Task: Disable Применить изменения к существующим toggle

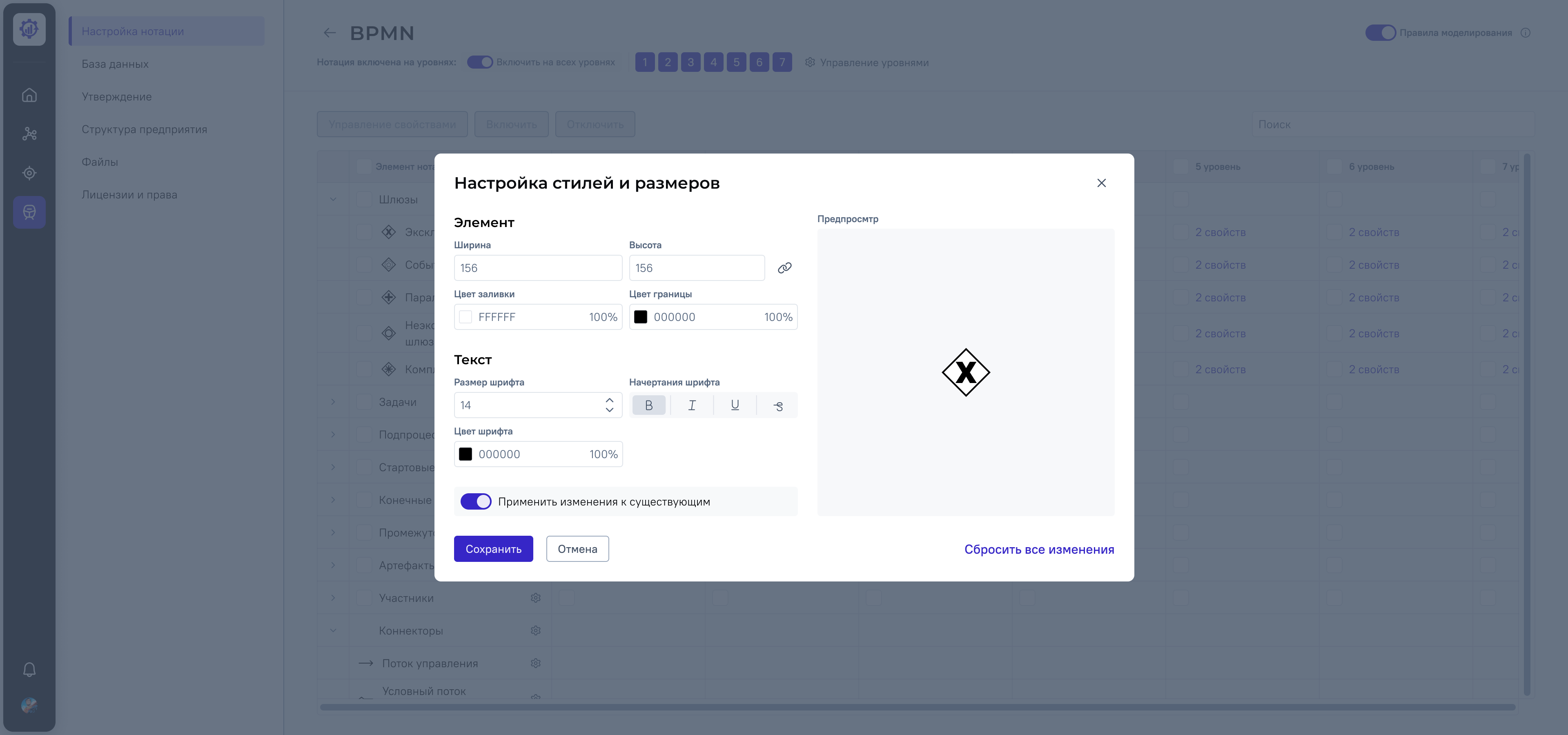Action: click(475, 501)
